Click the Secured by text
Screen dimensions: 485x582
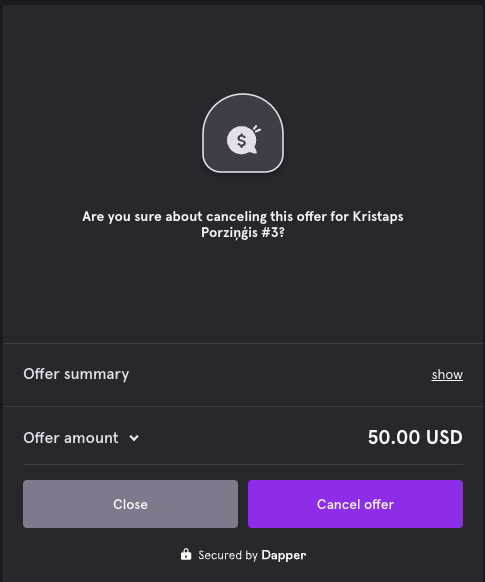[x=228, y=555]
